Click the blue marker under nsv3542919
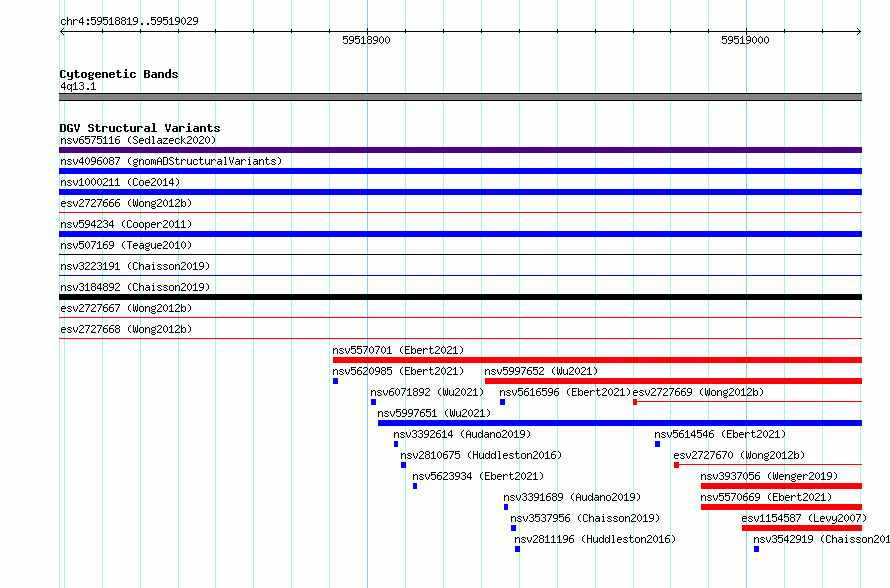Image resolution: width=890 pixels, height=588 pixels. coord(757,549)
